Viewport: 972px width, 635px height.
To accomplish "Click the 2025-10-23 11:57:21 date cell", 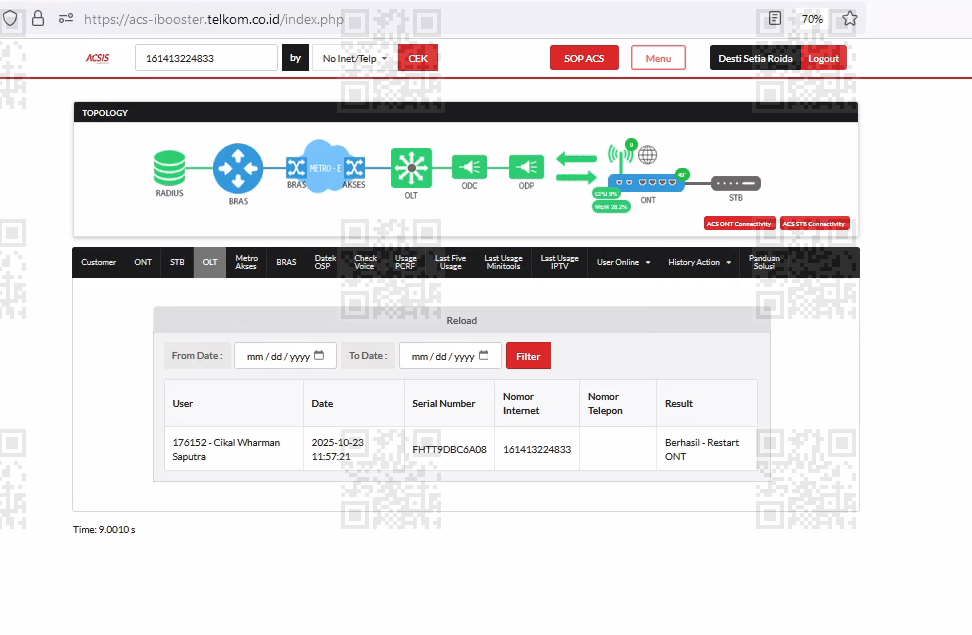I will pos(354,449).
